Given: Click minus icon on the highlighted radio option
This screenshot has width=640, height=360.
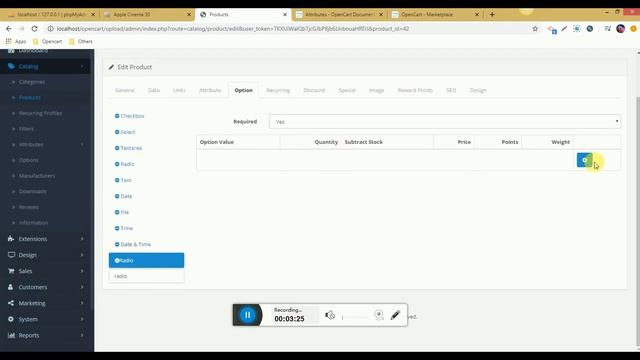Looking at the screenshot, I should (117, 260).
